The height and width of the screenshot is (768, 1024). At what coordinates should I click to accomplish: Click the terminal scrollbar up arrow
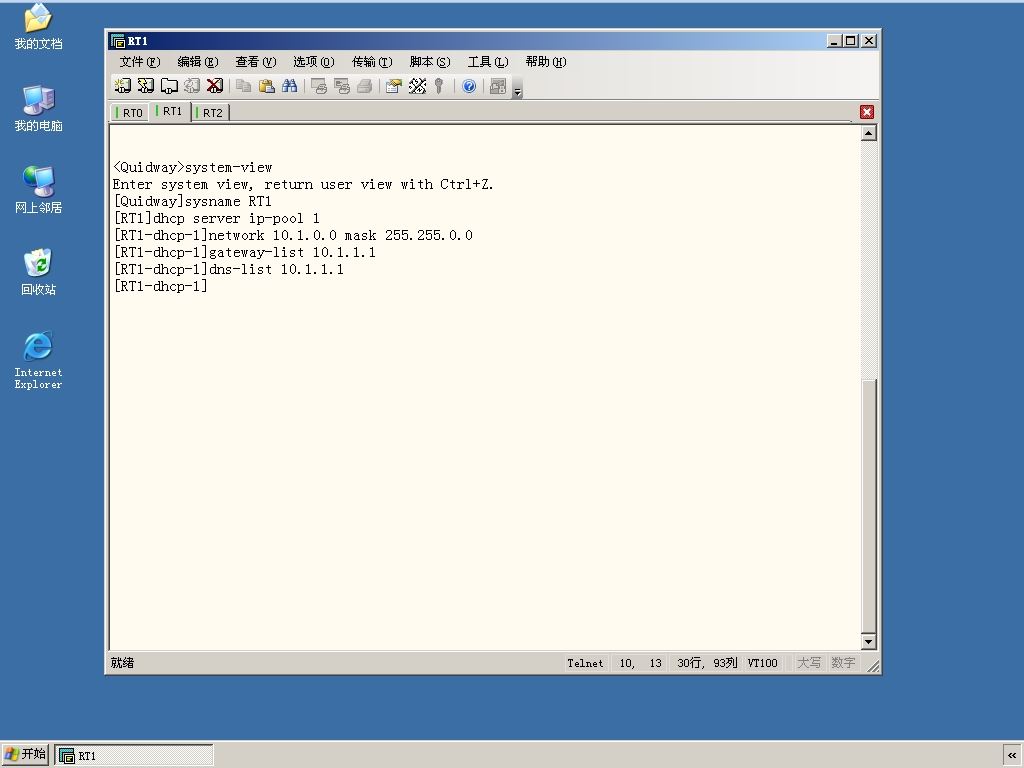click(869, 133)
